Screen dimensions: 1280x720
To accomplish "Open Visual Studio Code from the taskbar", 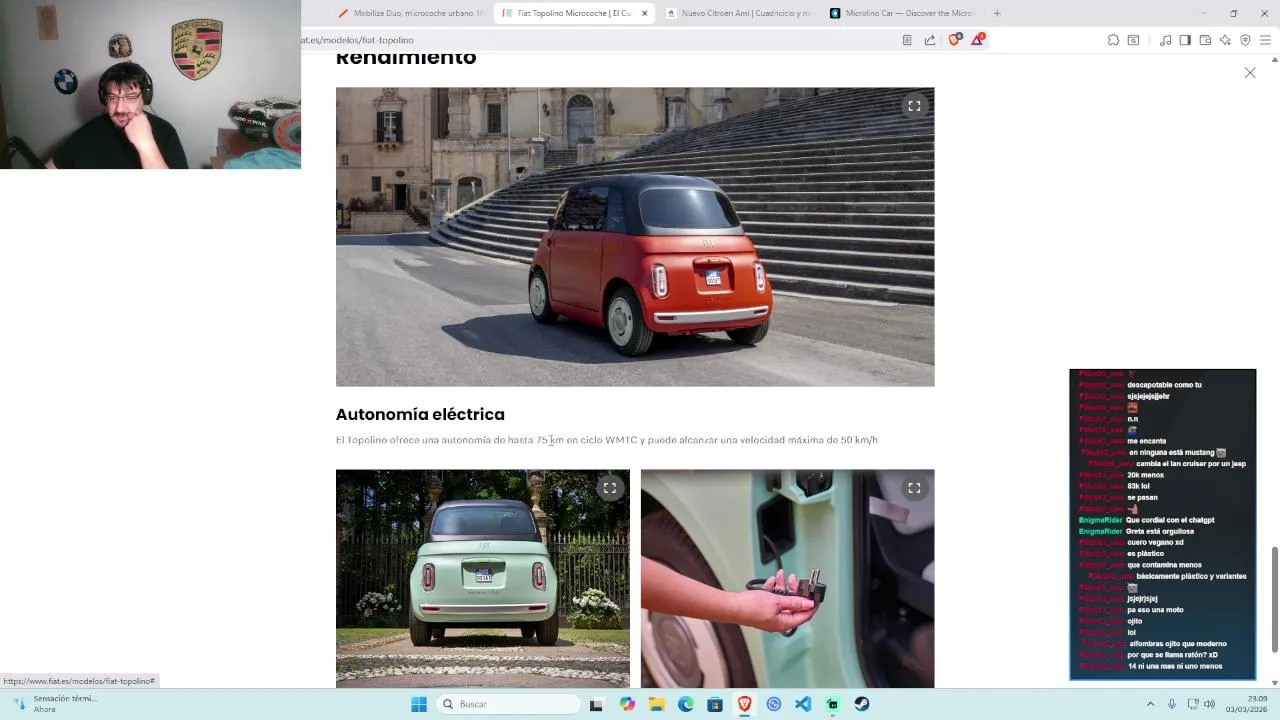I will click(x=803, y=704).
